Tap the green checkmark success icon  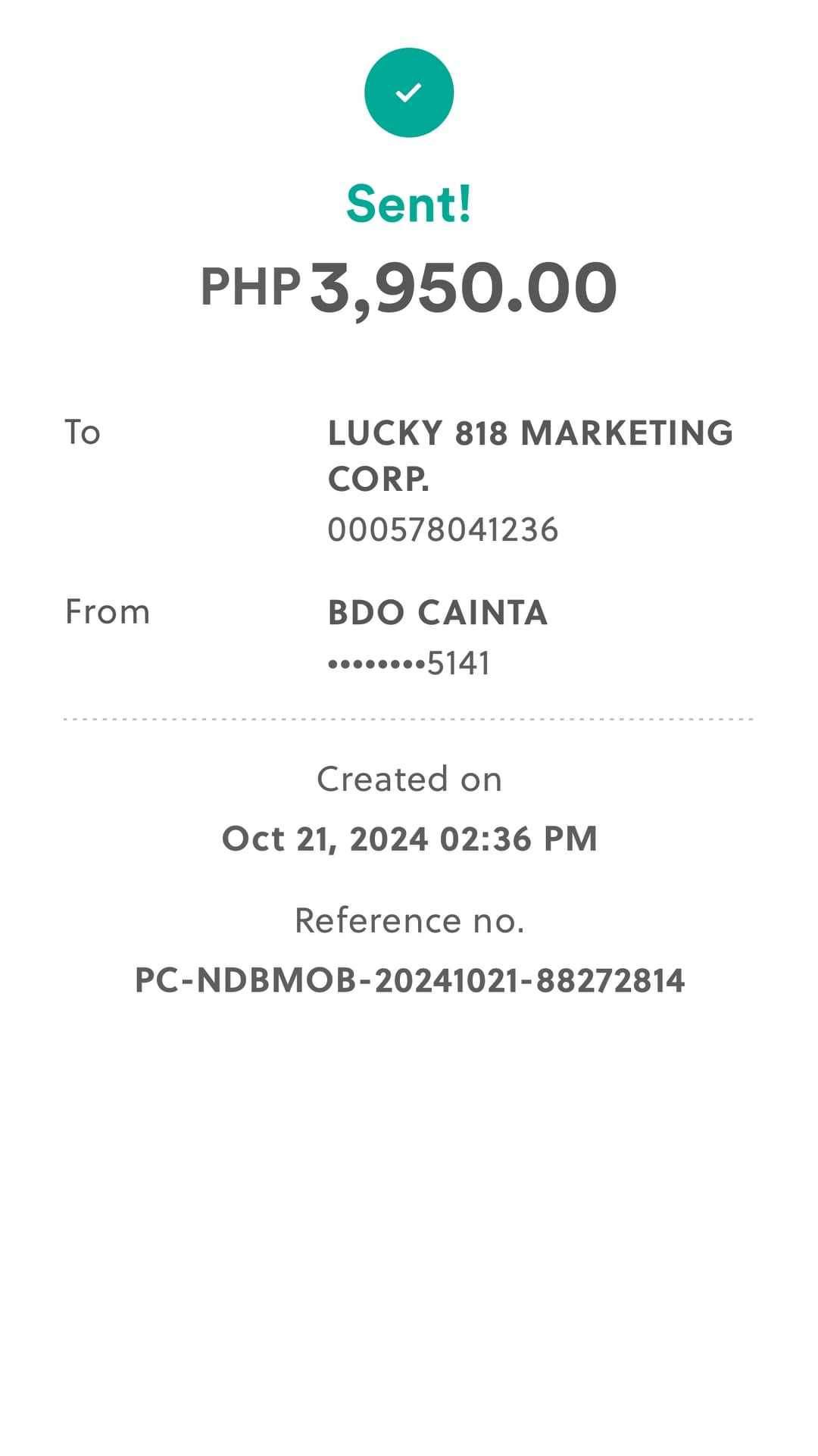[409, 92]
